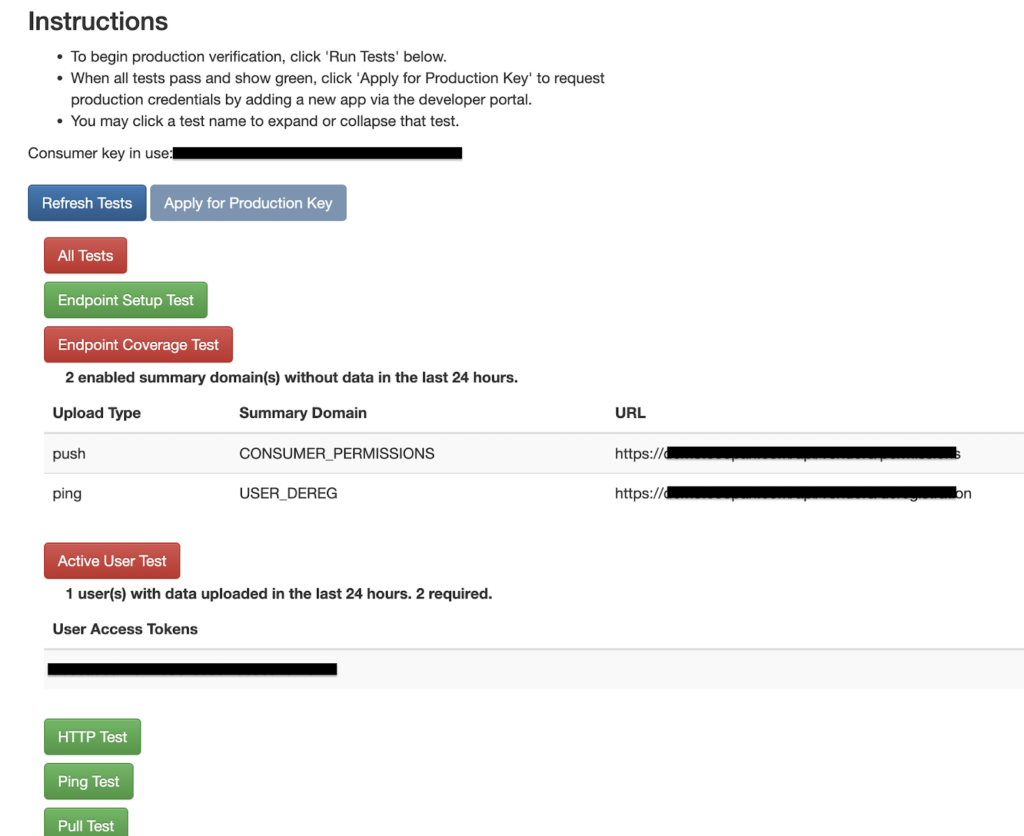This screenshot has height=836, width=1024.
Task: Select the ping upload type row
Action: 534,493
